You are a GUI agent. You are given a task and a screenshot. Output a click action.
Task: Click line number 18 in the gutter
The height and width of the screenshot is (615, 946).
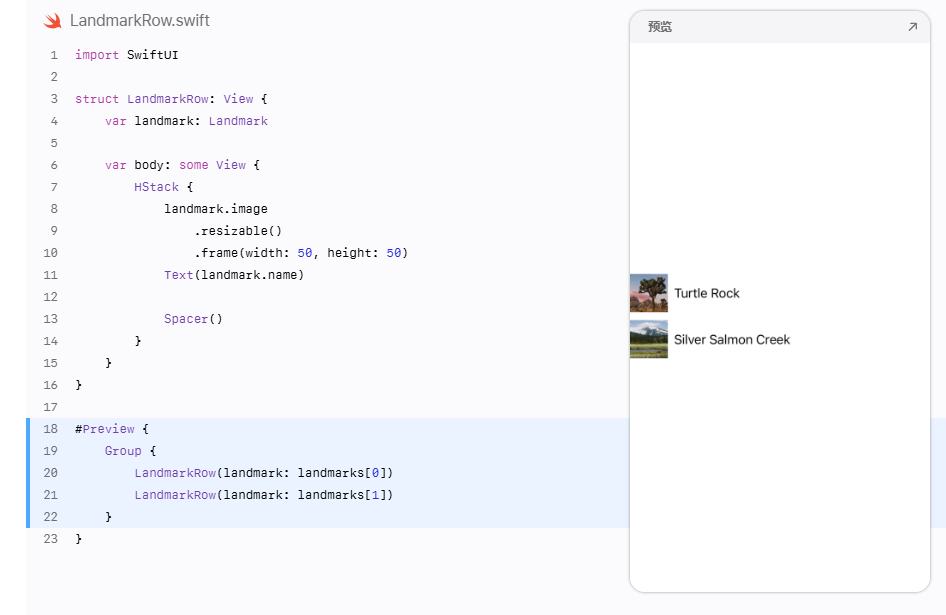(51, 429)
